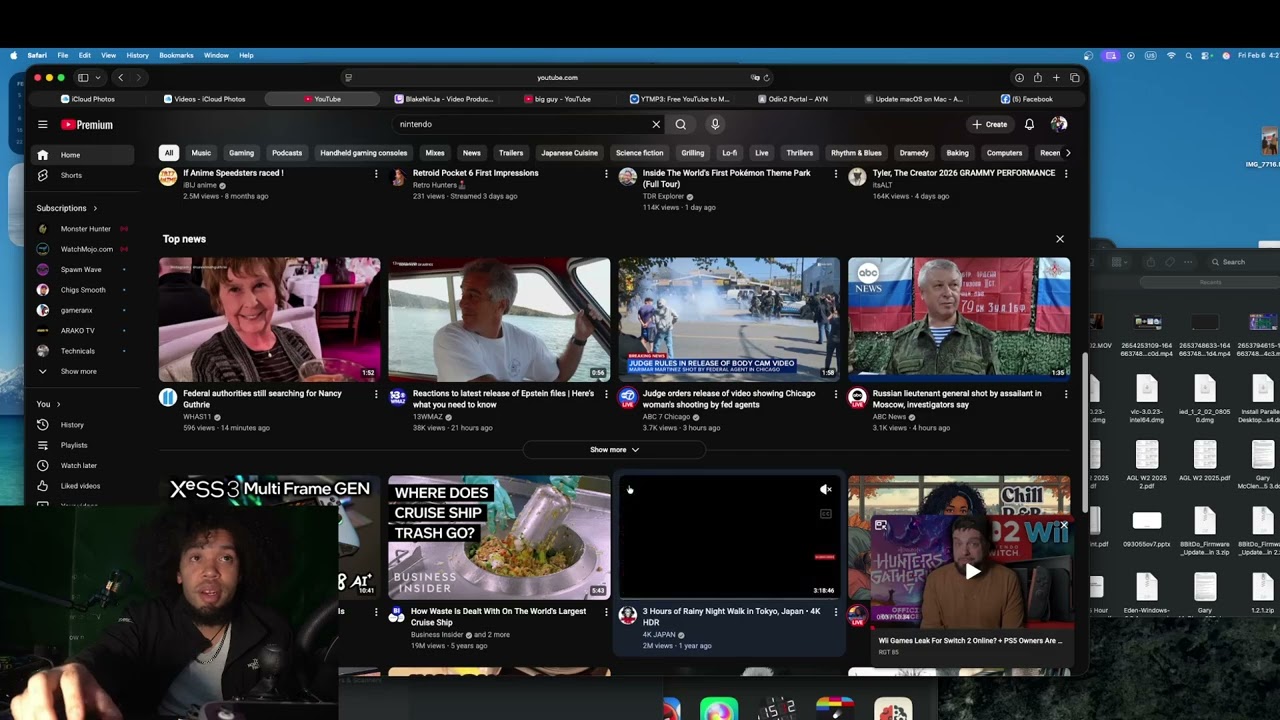Filter the feed by Podcasts chip
This screenshot has height=720, width=1280.
[287, 153]
